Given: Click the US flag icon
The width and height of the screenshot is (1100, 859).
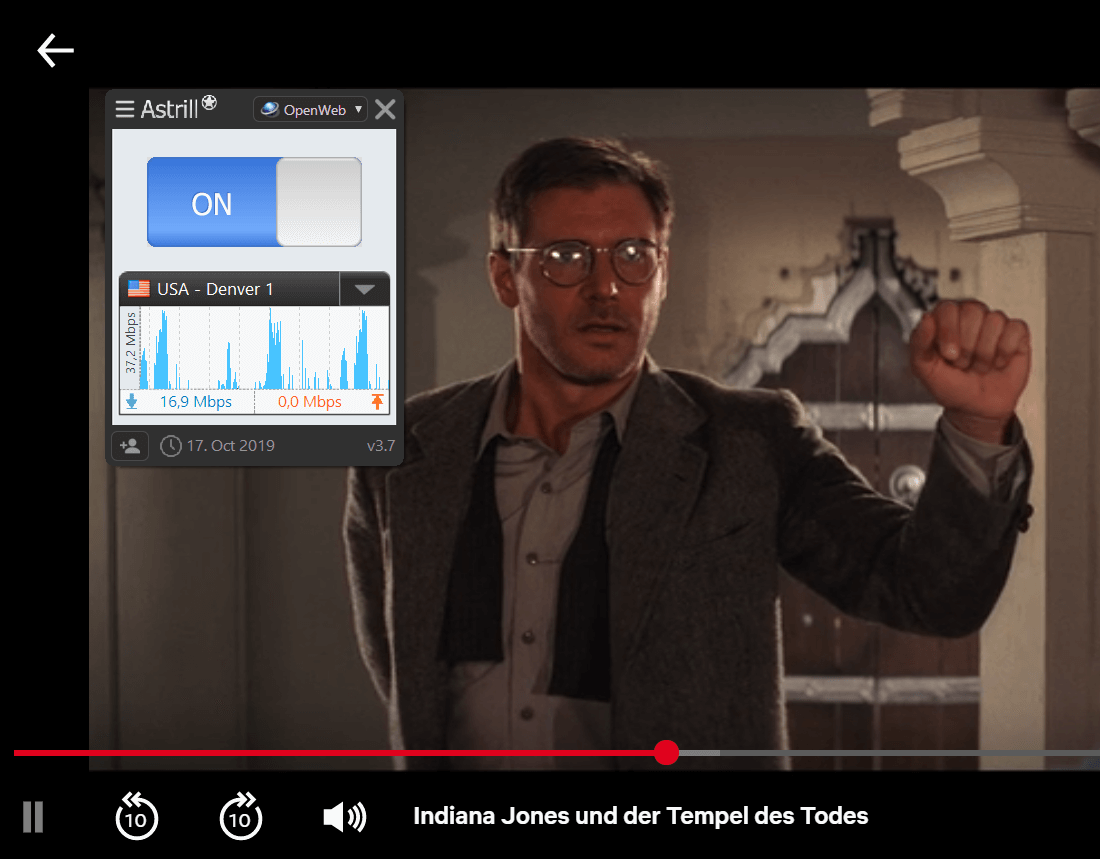Looking at the screenshot, I should click(139, 289).
